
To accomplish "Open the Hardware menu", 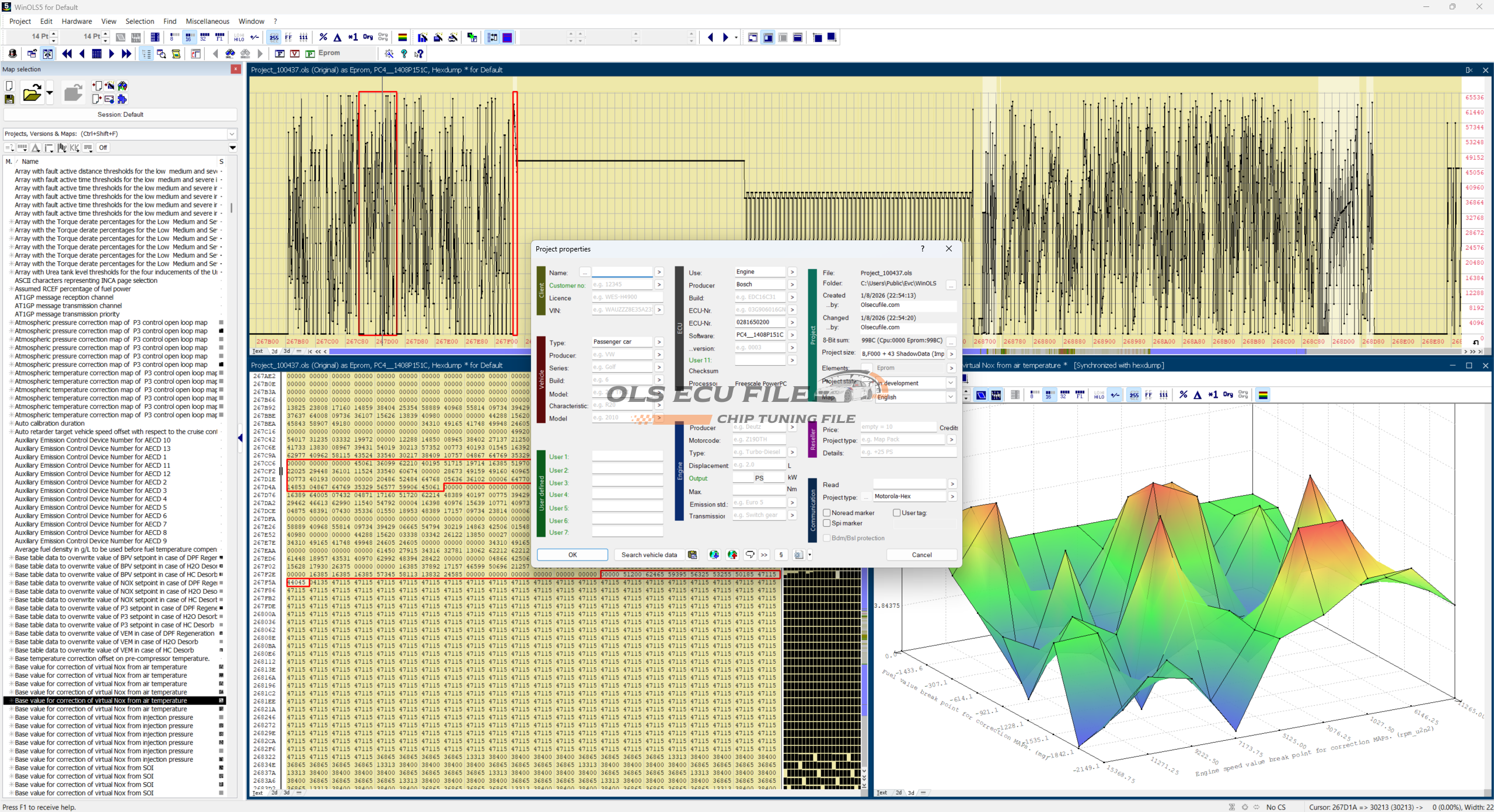I will (x=76, y=22).
